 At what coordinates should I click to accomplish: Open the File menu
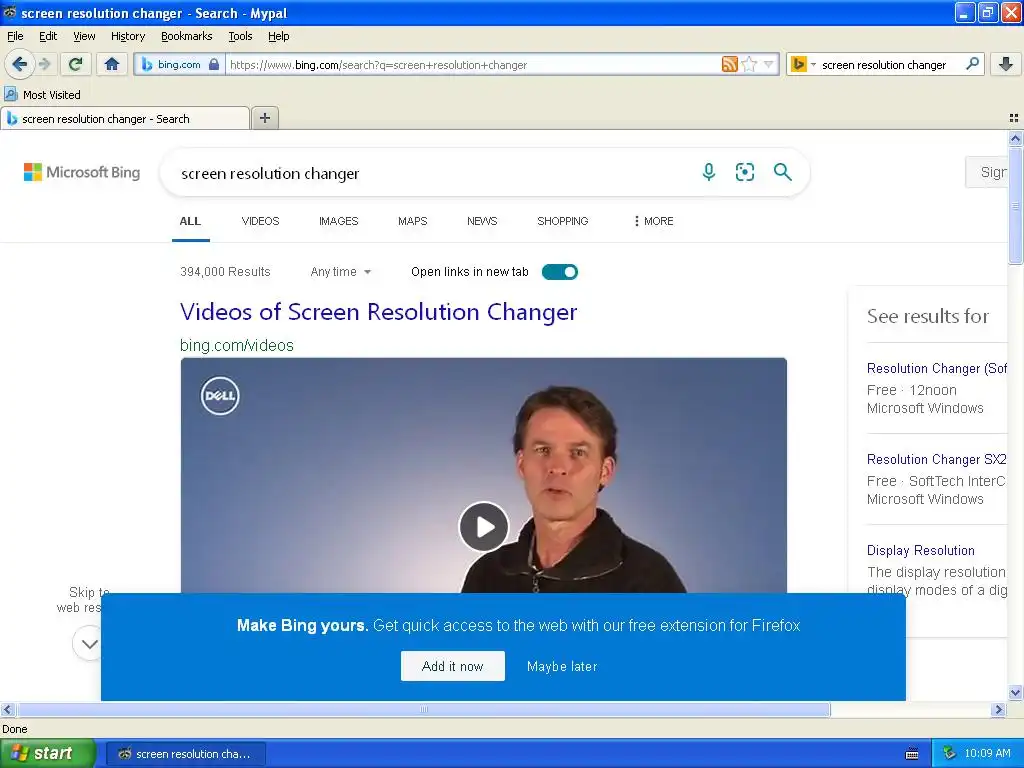pyautogui.click(x=15, y=36)
